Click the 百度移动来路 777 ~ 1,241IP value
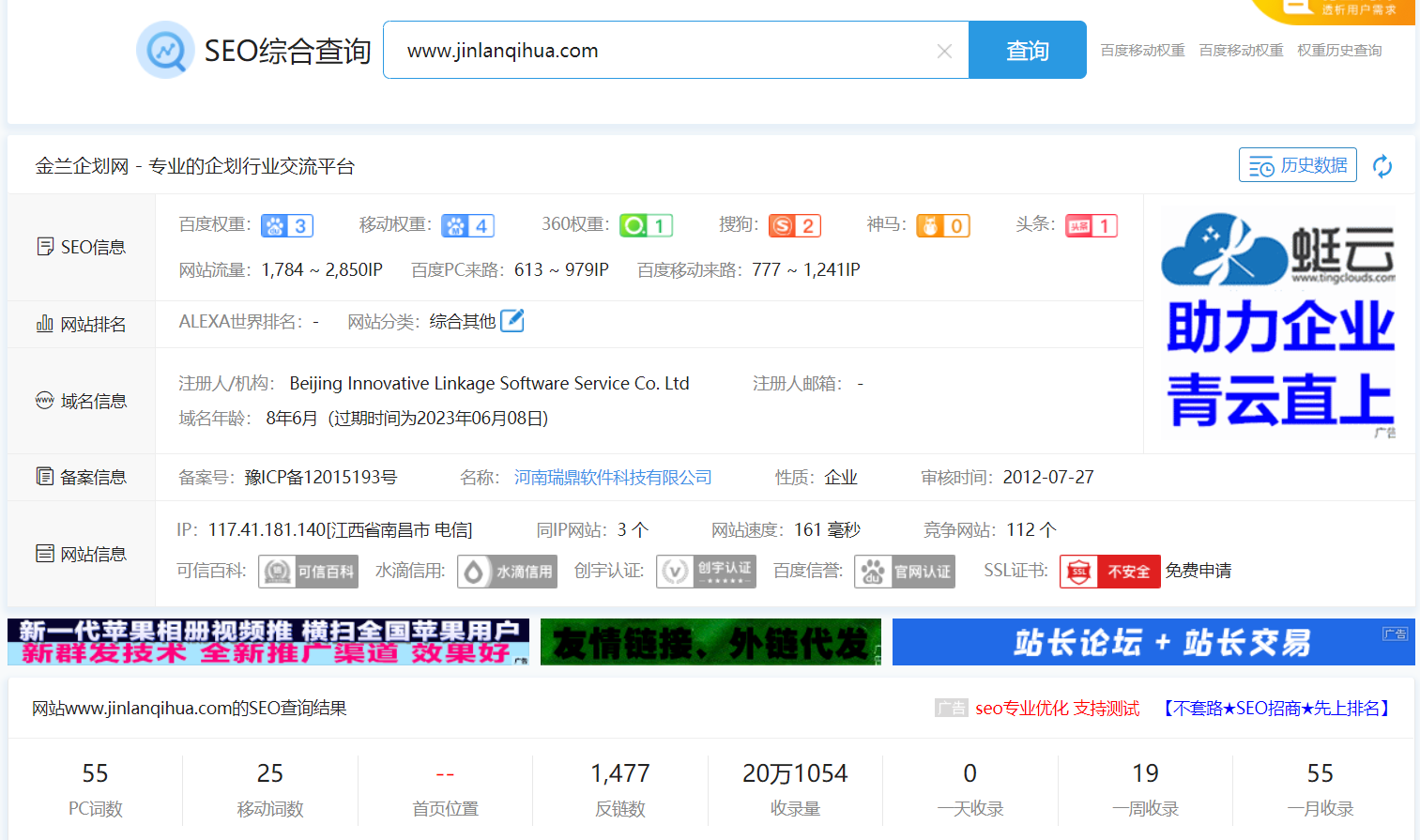 tap(806, 270)
